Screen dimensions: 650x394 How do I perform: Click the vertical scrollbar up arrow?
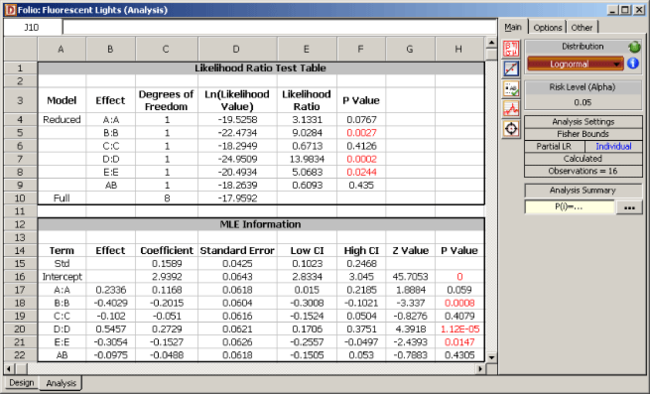point(491,43)
